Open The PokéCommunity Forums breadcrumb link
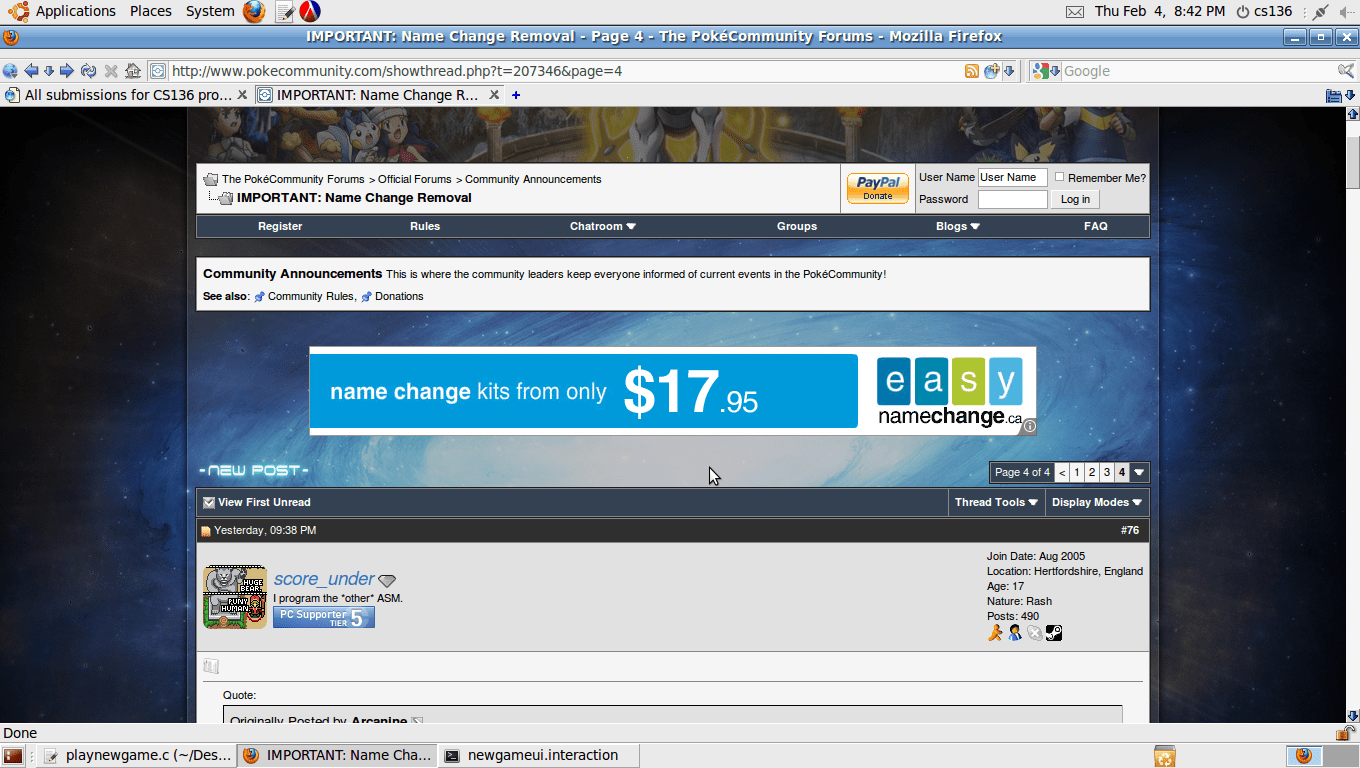1360x768 pixels. point(293,179)
